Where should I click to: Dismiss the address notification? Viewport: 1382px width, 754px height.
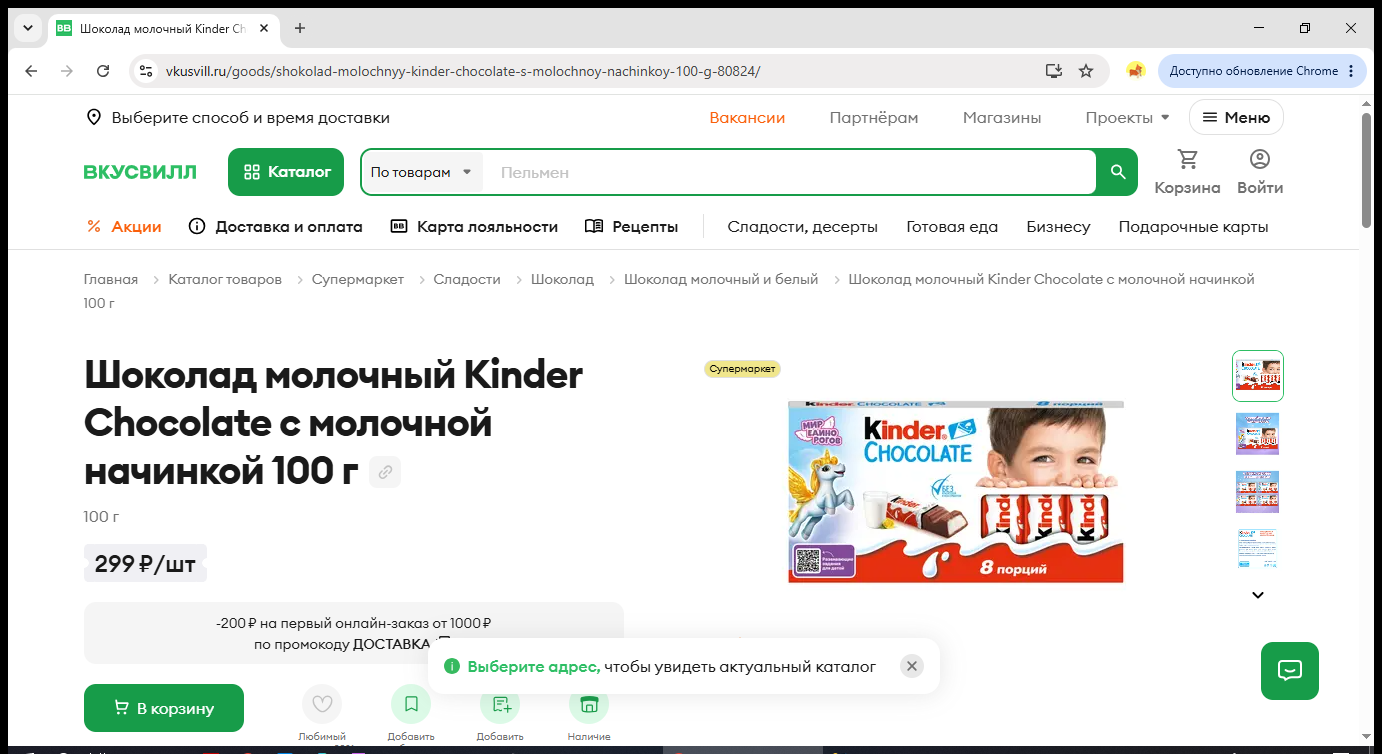point(911,666)
